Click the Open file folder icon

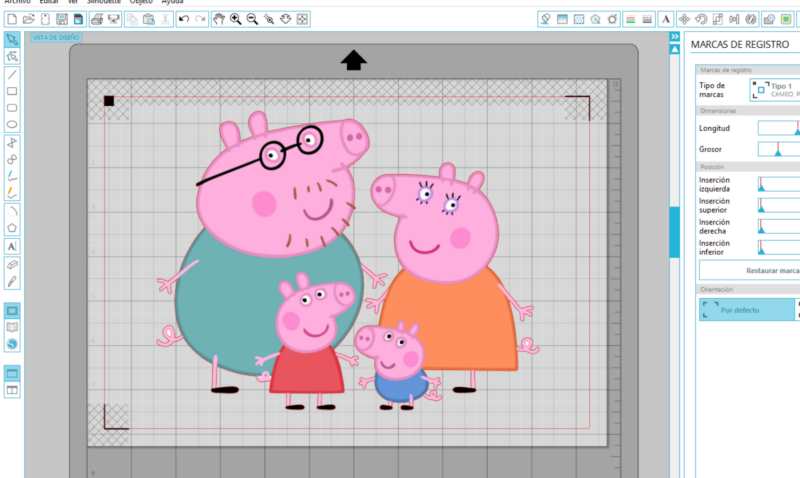click(29, 19)
